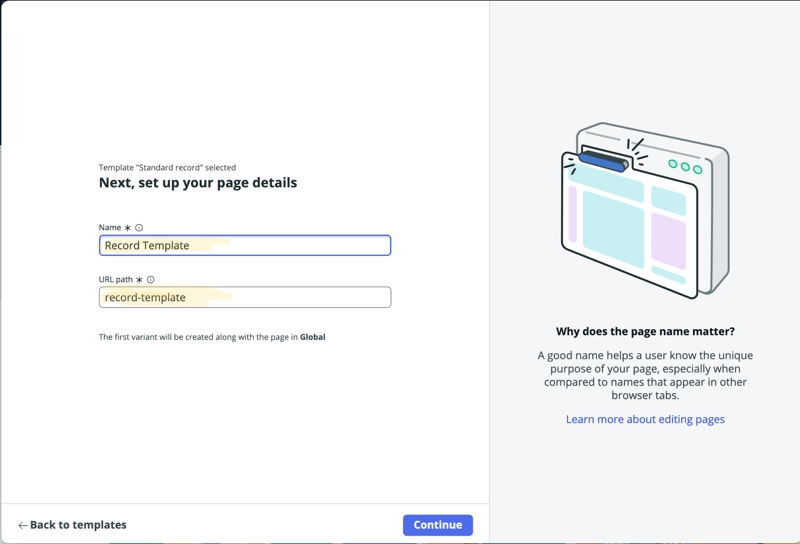Focus the URL path field with record-template
The width and height of the screenshot is (800, 544).
point(245,297)
